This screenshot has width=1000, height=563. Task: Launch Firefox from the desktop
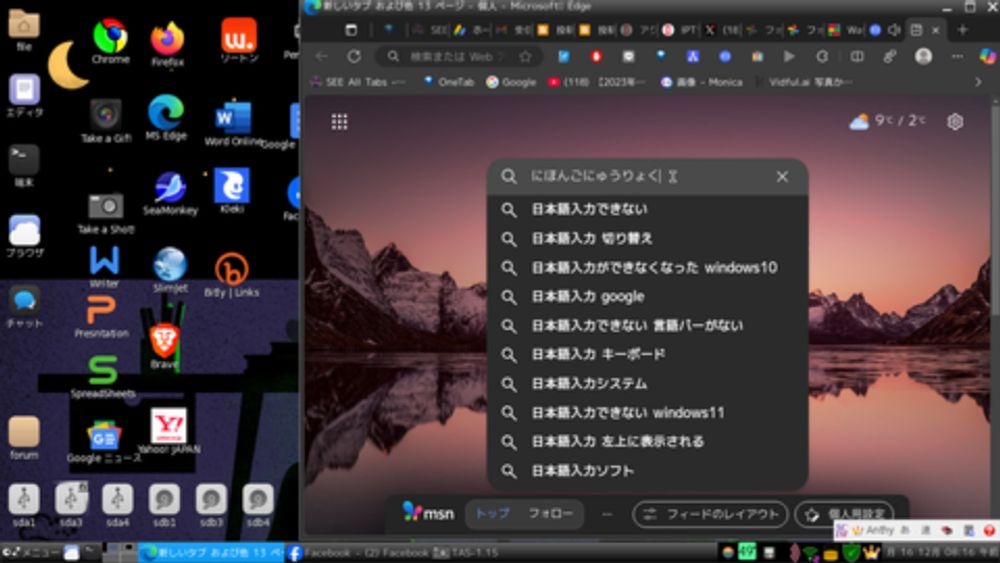167,43
